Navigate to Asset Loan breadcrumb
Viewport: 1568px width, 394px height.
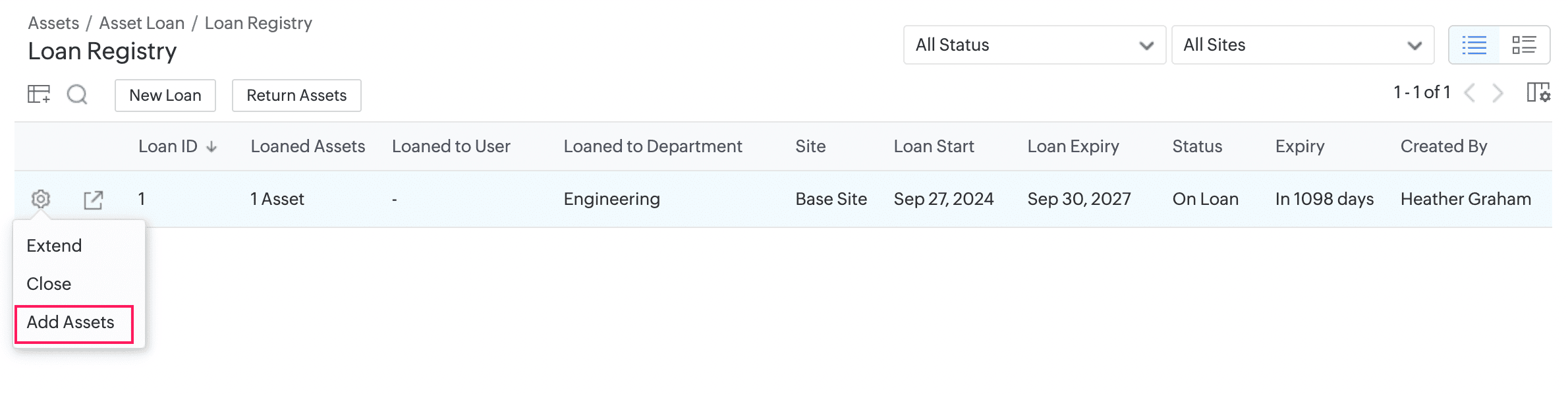(142, 23)
